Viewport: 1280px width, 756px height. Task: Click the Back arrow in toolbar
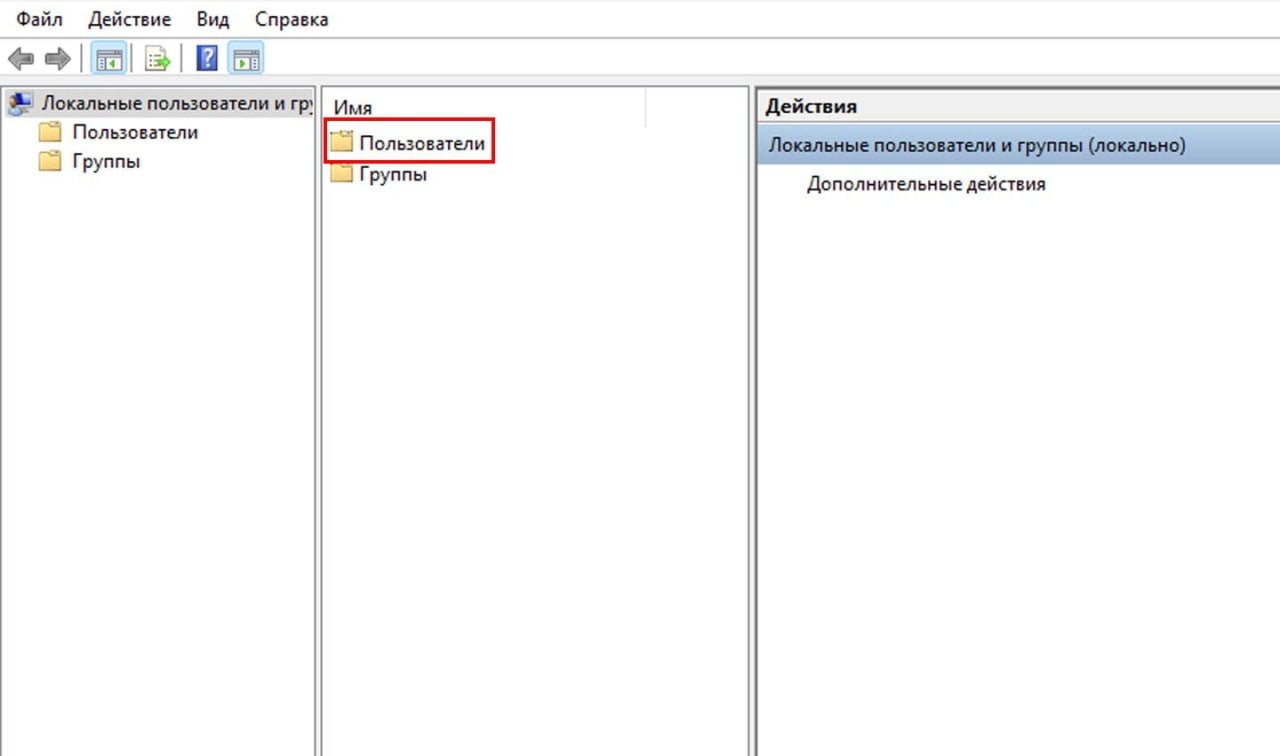click(x=20, y=59)
